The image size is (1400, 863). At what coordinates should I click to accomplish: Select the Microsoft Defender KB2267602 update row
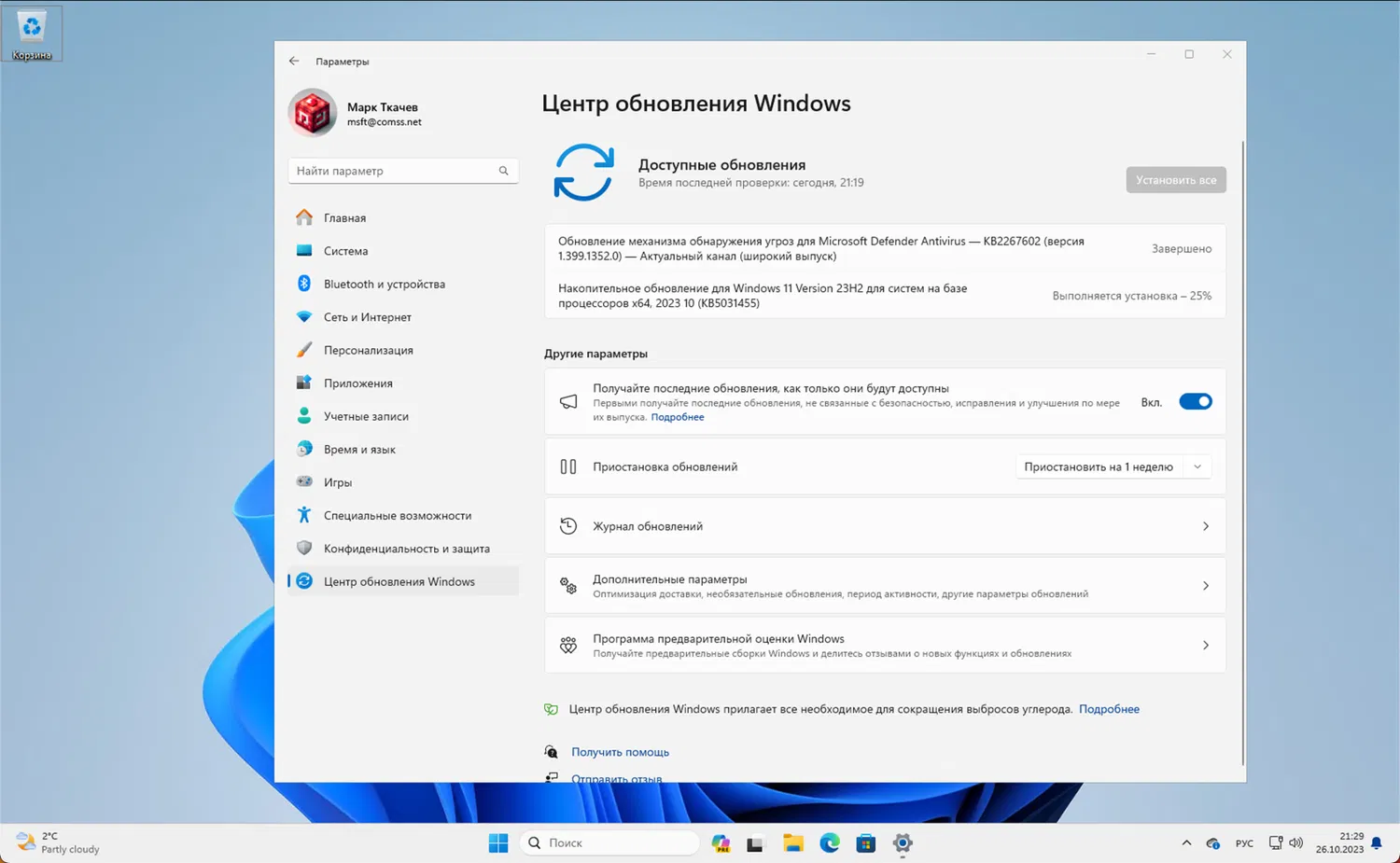[885, 248]
